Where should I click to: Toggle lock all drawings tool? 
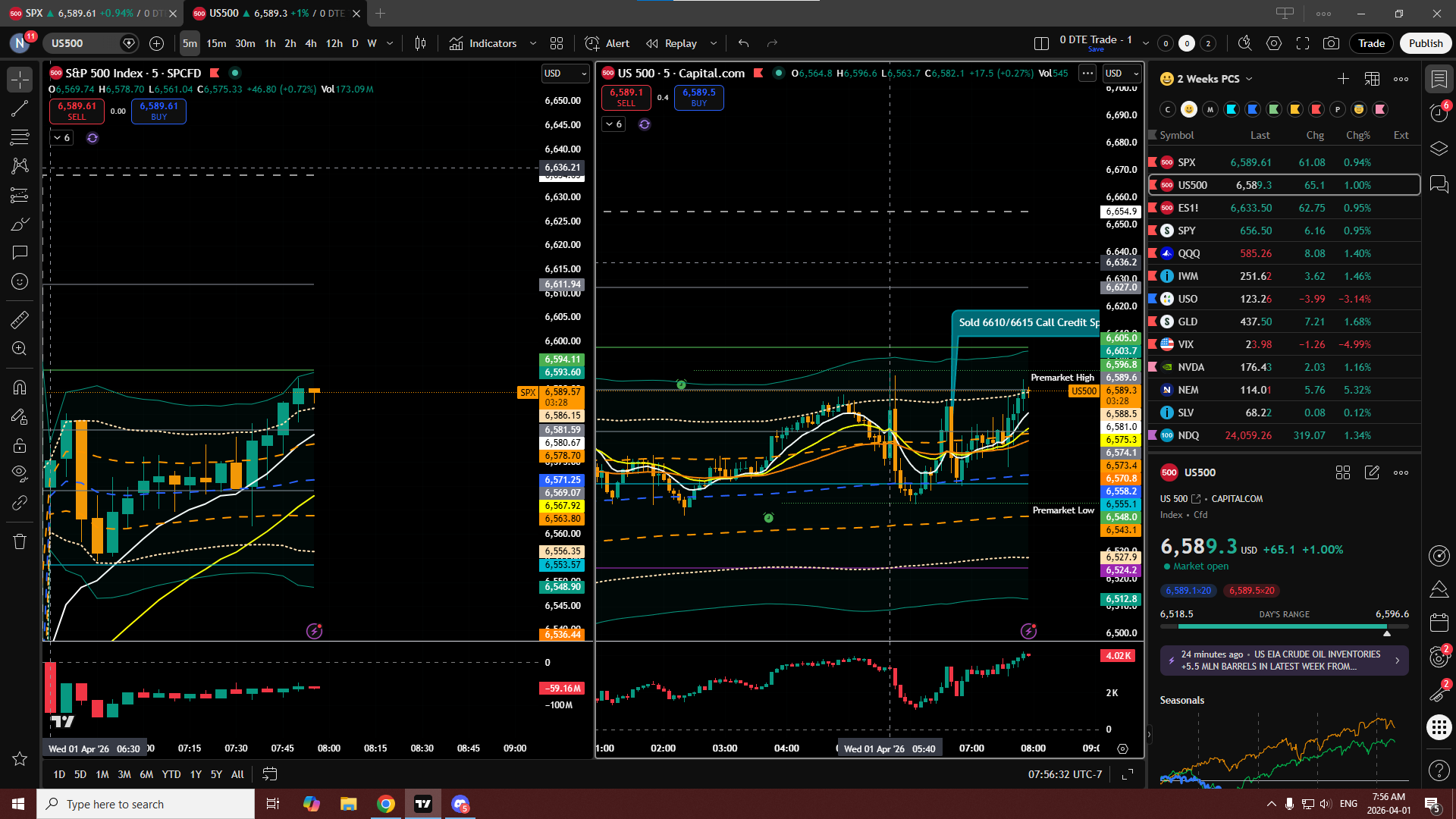(20, 445)
